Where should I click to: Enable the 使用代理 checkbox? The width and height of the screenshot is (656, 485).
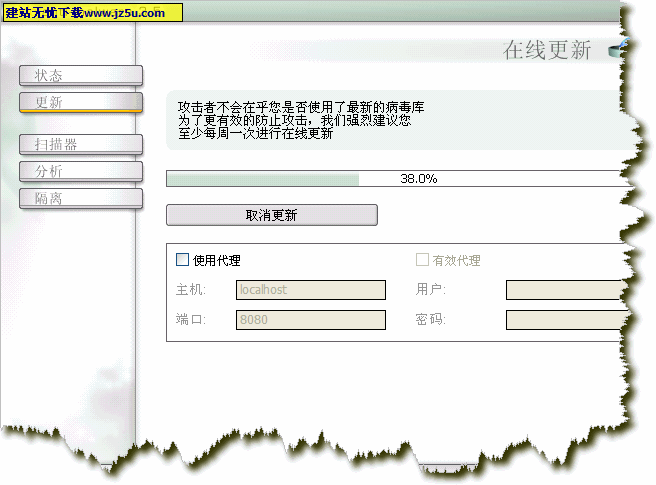[x=182, y=260]
